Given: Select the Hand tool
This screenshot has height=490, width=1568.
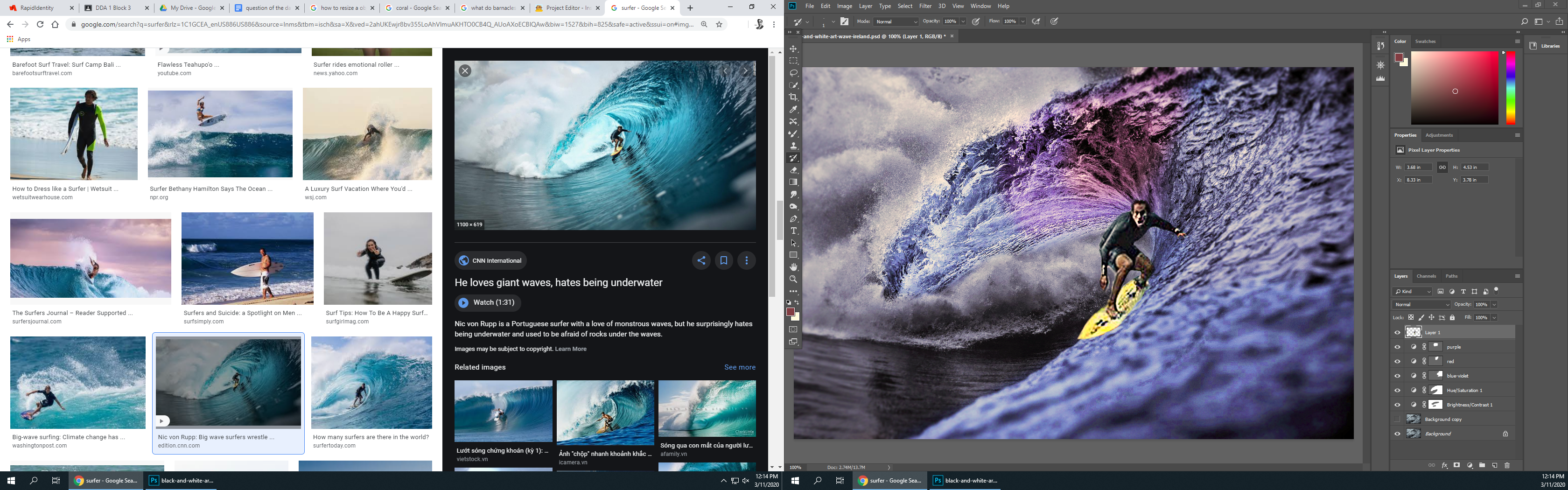Looking at the screenshot, I should [793, 267].
